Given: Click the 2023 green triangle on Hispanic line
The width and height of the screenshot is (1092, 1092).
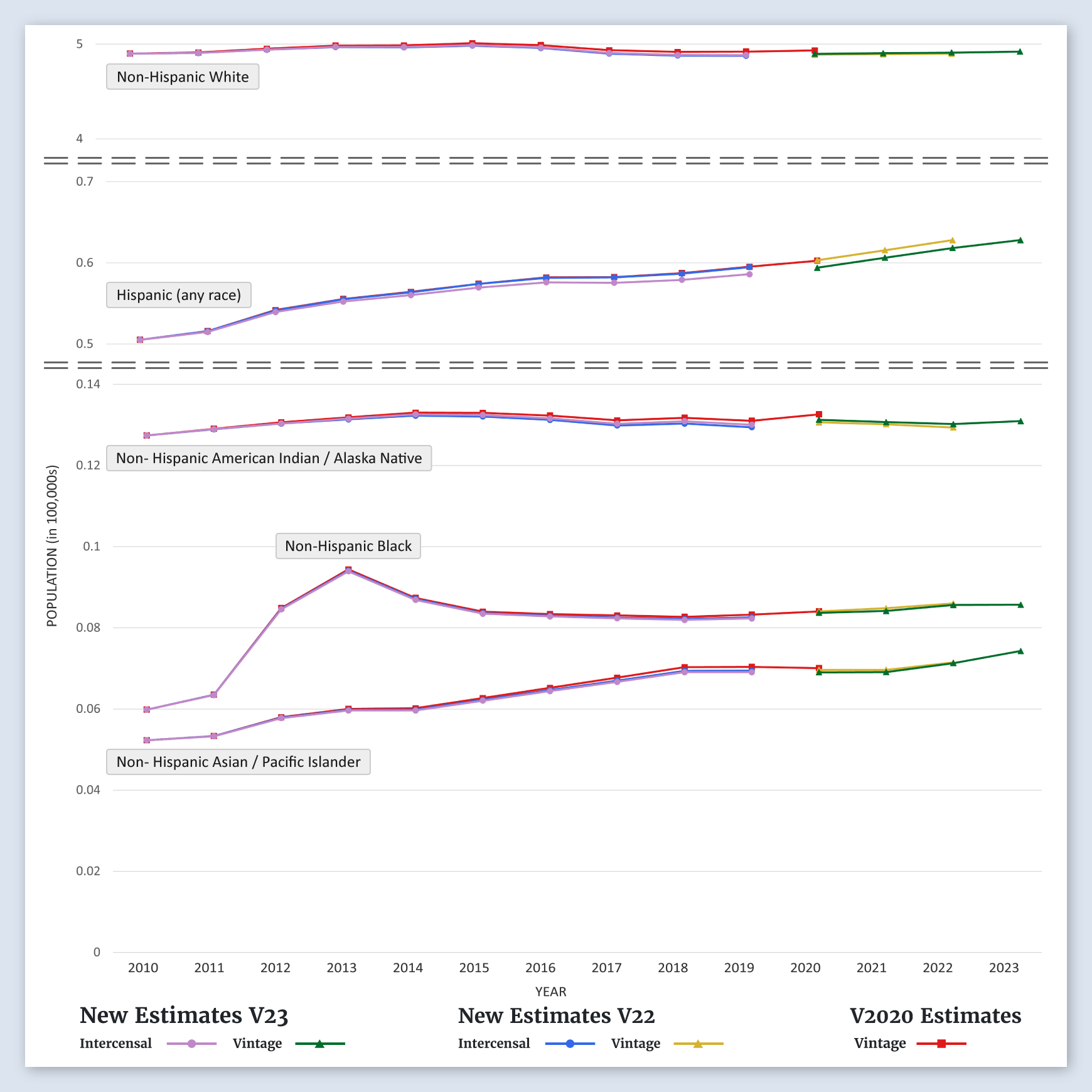Looking at the screenshot, I should pyautogui.click(x=1020, y=240).
